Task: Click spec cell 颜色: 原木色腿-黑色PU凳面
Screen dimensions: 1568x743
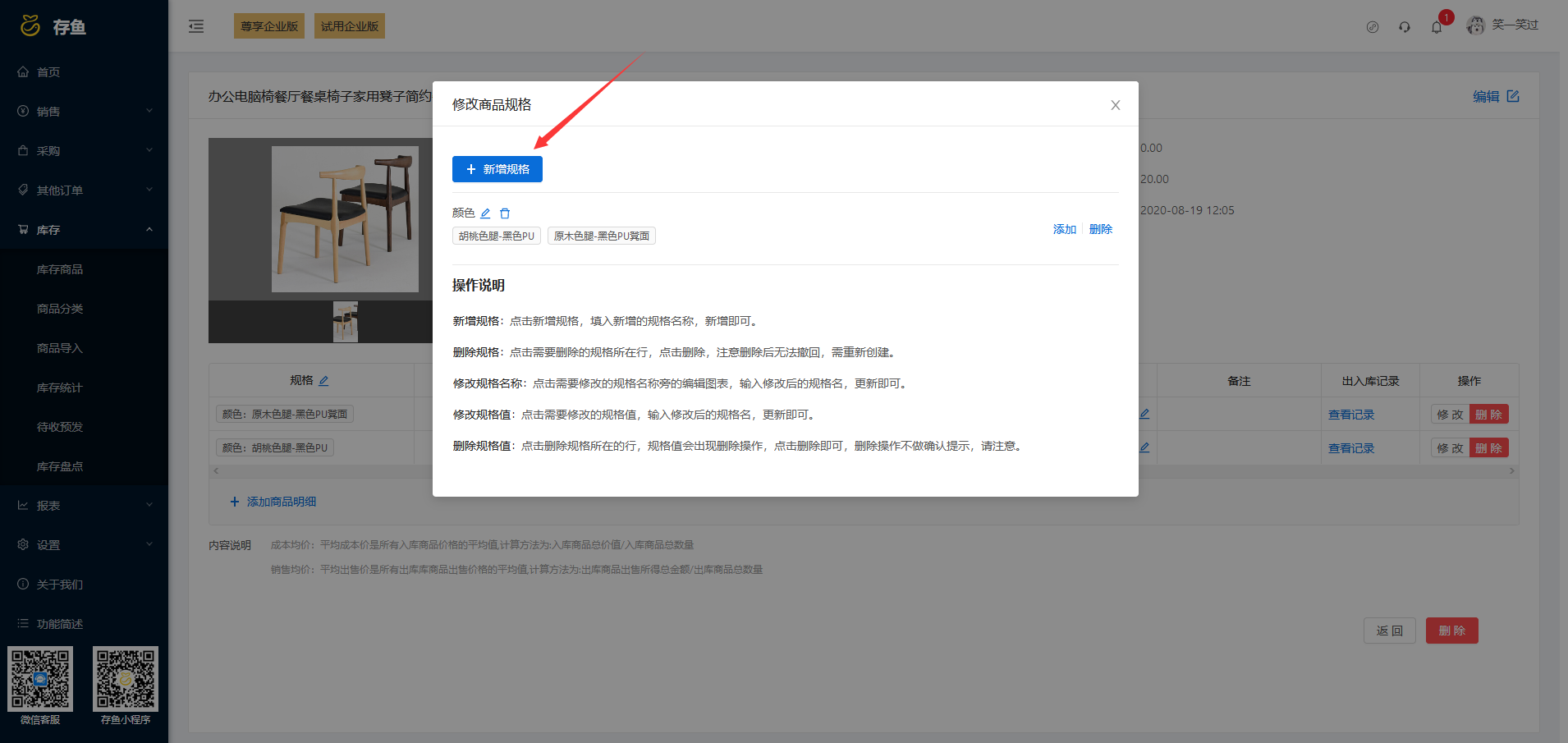Action: click(x=285, y=415)
